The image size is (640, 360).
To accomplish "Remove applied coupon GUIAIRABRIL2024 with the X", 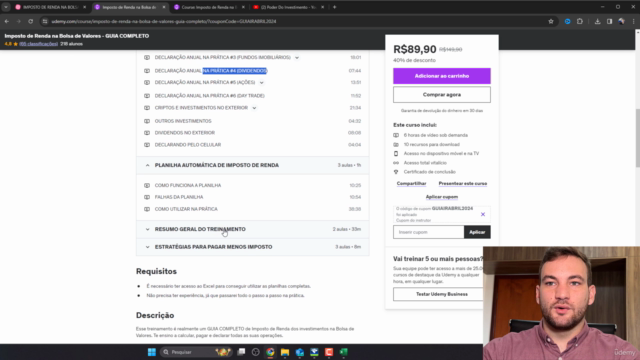I will click(x=483, y=214).
